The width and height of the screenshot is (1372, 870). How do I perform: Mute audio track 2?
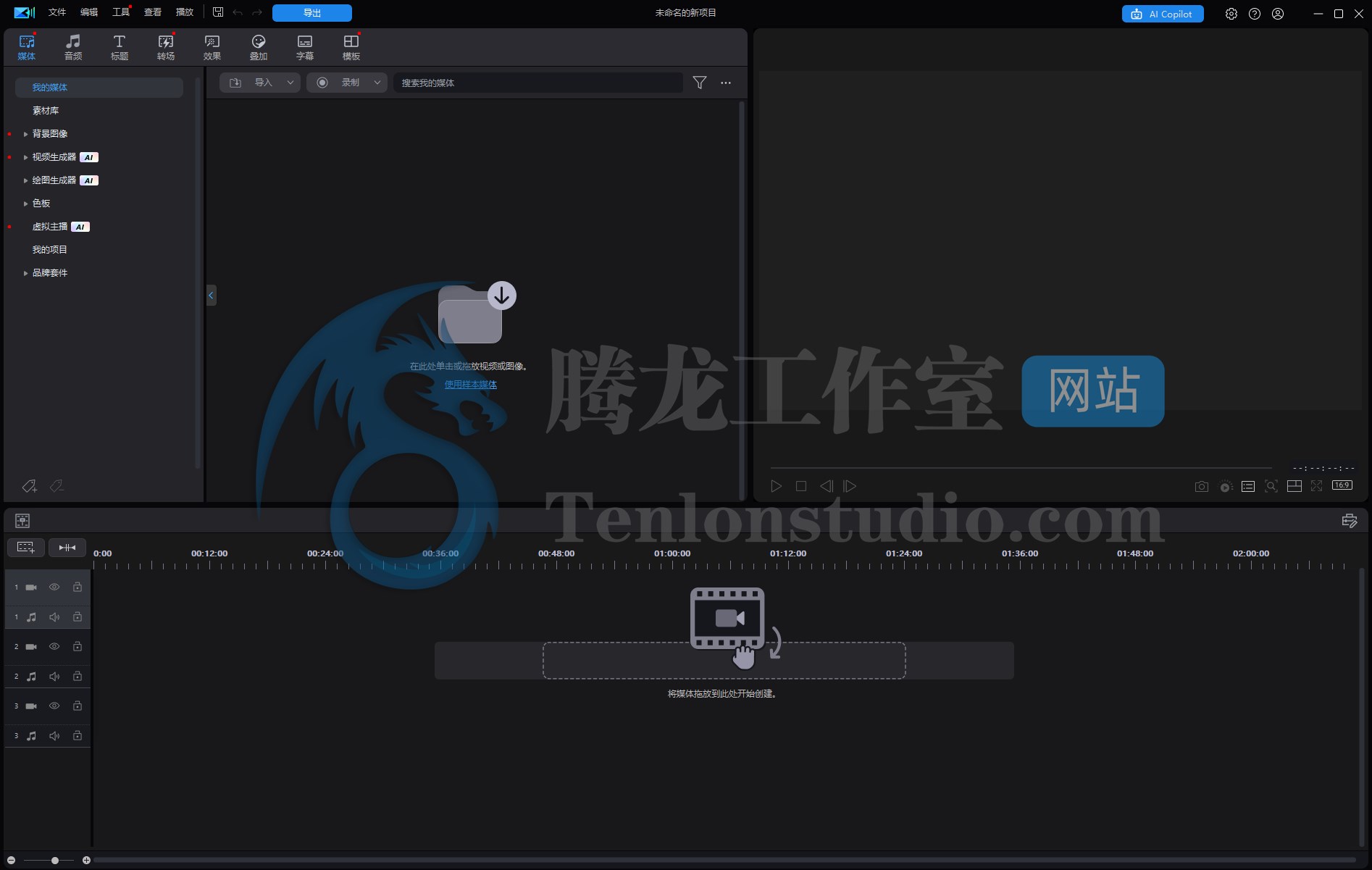click(54, 677)
